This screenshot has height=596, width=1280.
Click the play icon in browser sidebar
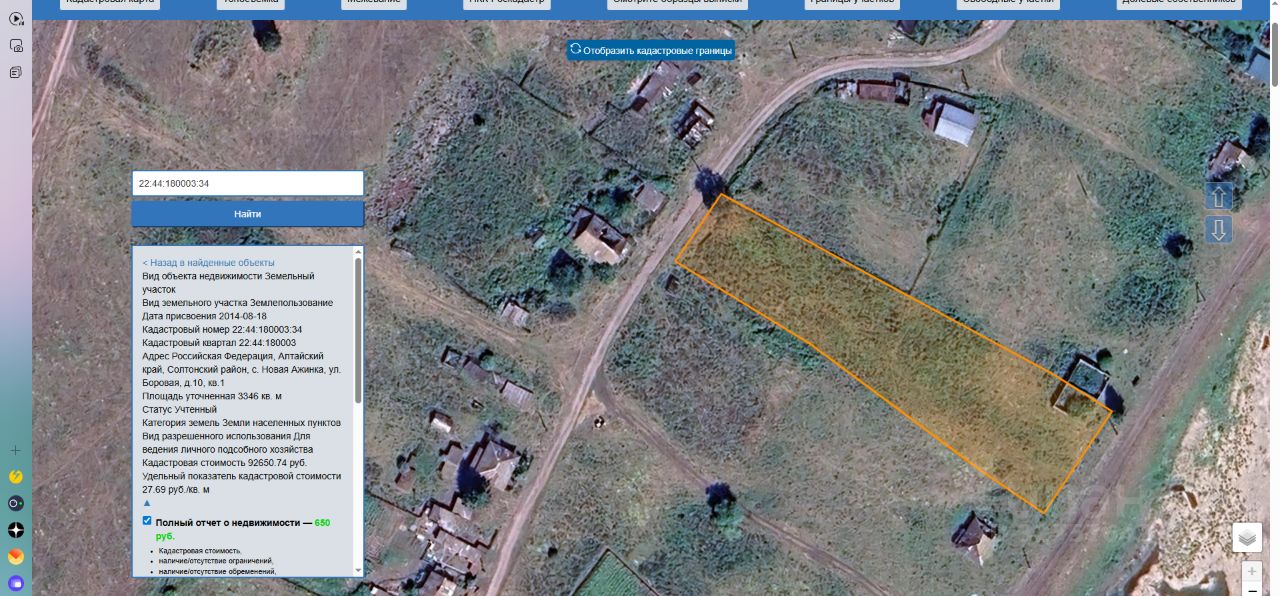pos(16,19)
